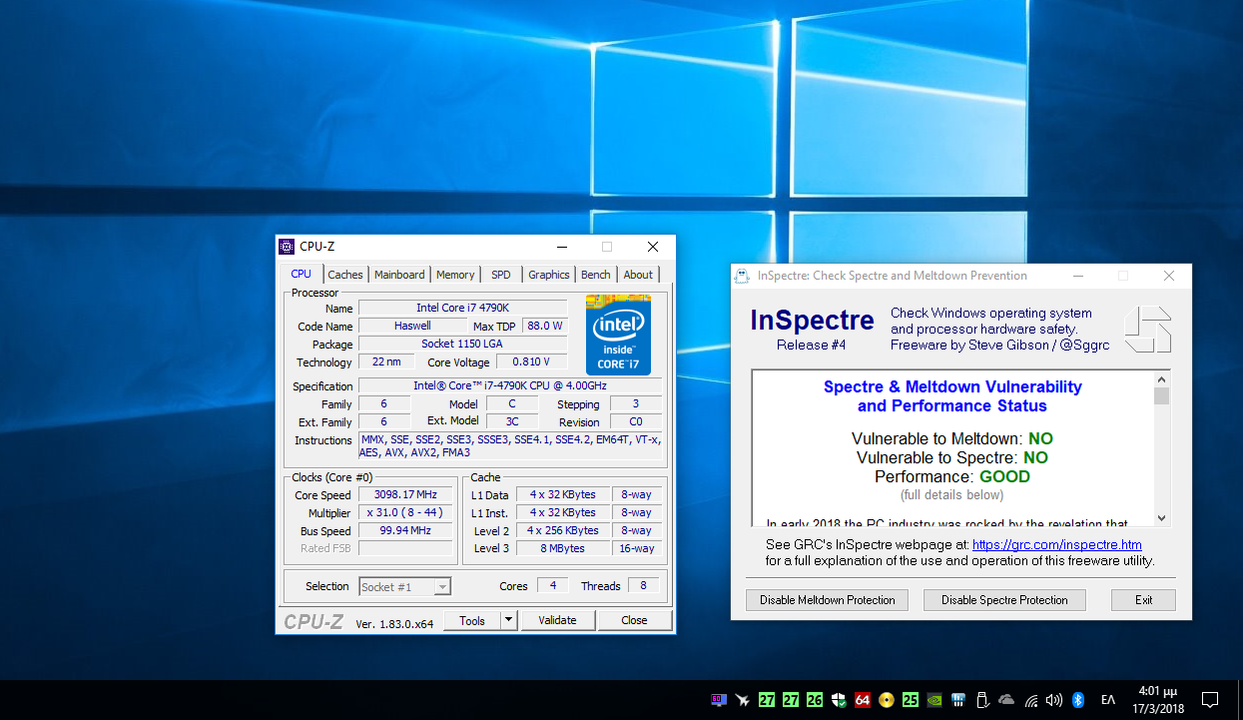Select the SPD tab

click(501, 275)
